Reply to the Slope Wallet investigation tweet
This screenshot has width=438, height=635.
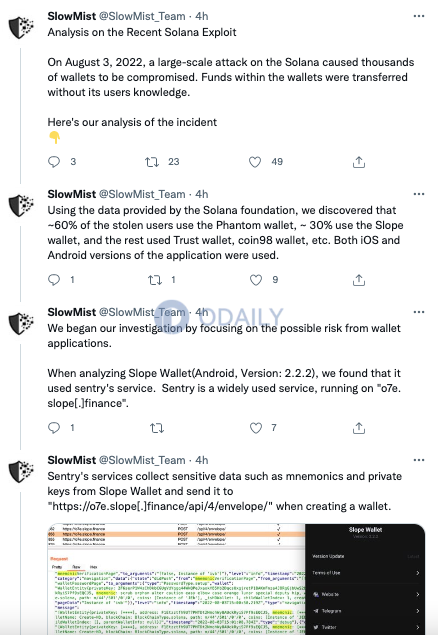coord(54,428)
